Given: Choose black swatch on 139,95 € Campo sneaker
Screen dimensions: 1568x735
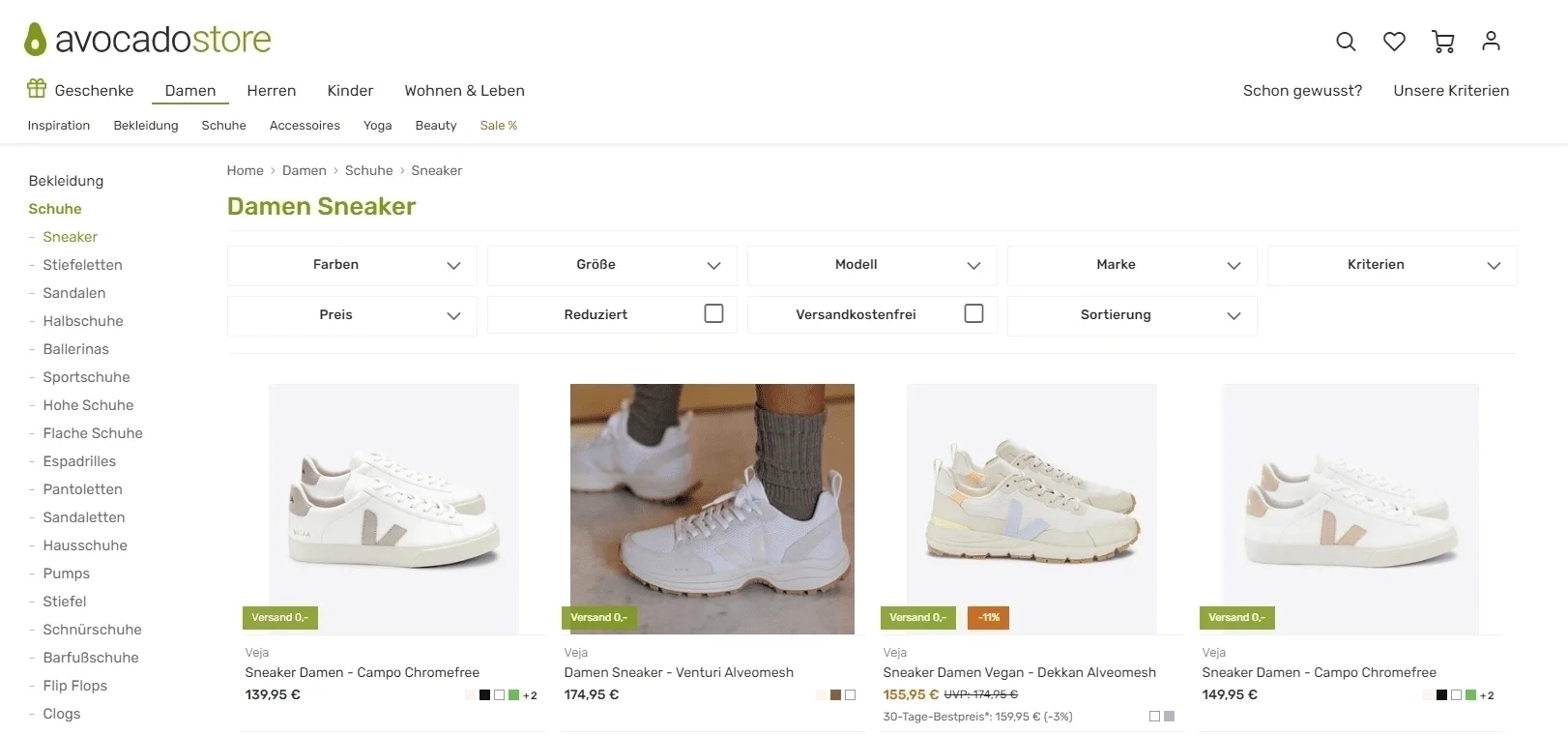Looking at the screenshot, I should 485,695.
